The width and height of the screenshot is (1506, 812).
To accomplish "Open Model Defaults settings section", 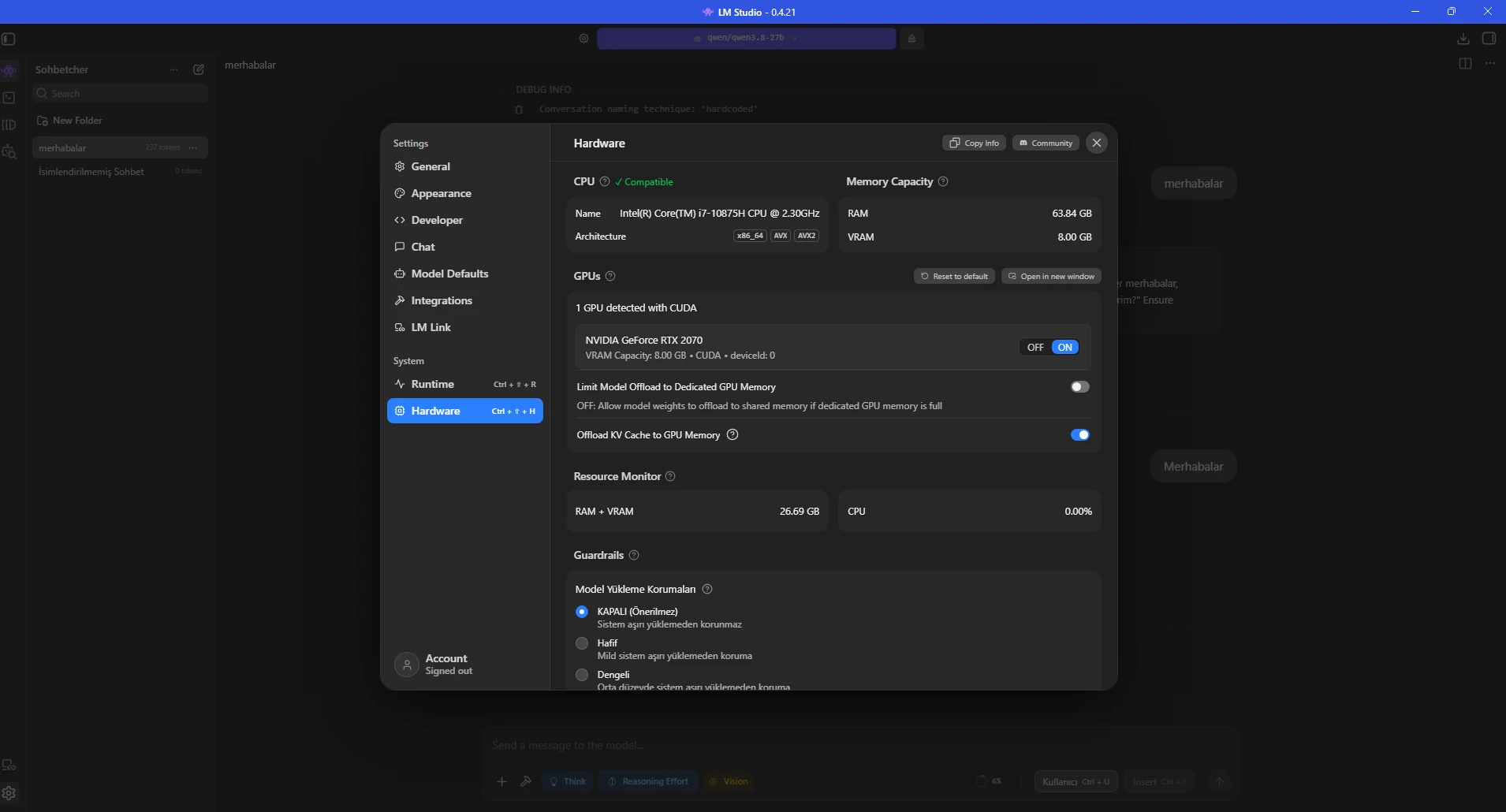I will coord(465,274).
